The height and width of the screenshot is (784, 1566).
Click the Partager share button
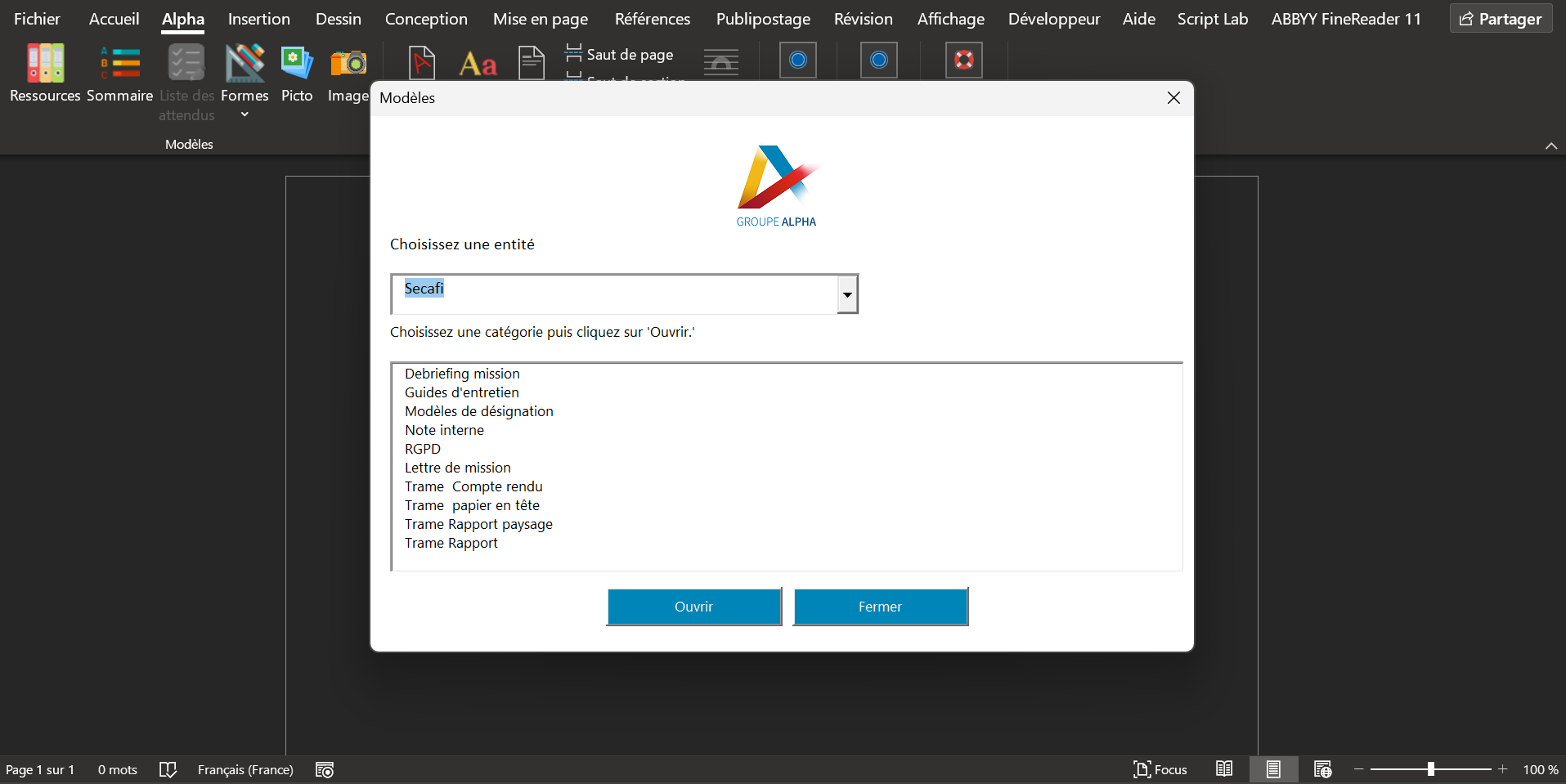tap(1501, 19)
